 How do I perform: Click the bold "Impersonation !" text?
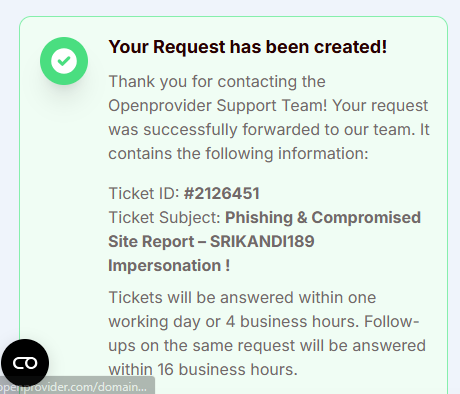click(x=169, y=266)
